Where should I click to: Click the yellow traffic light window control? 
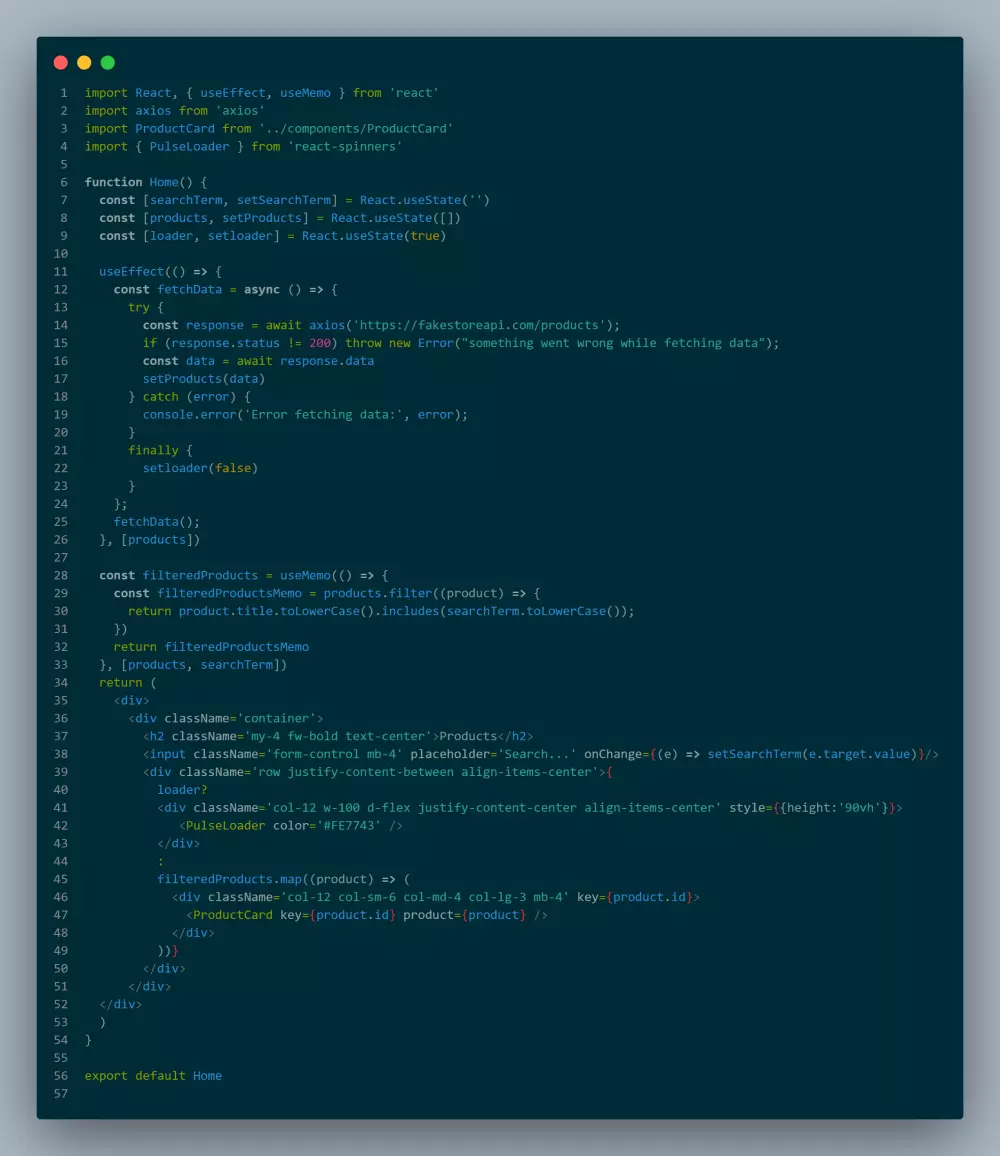(84, 62)
